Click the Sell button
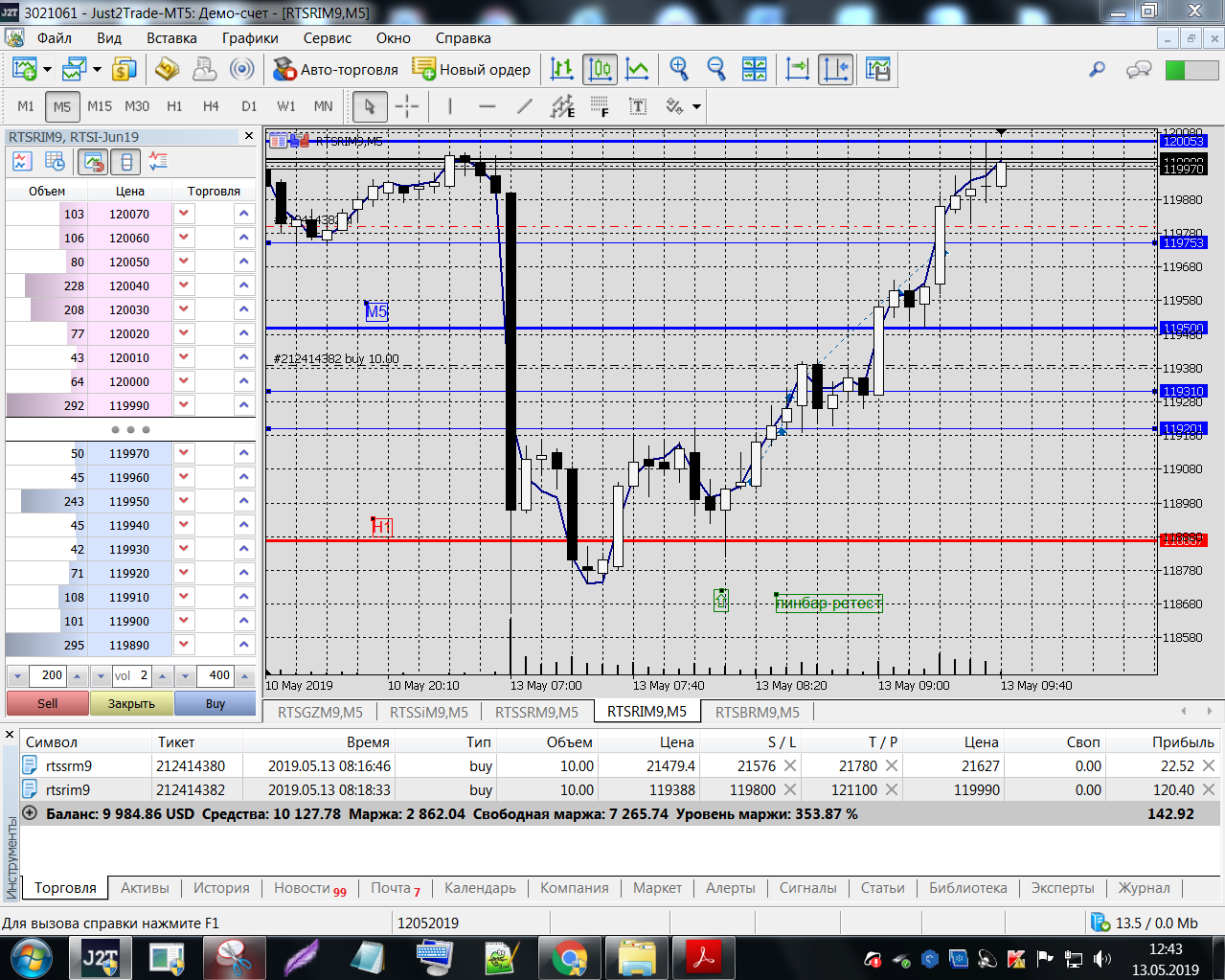This screenshot has width=1225, height=980. tap(48, 703)
